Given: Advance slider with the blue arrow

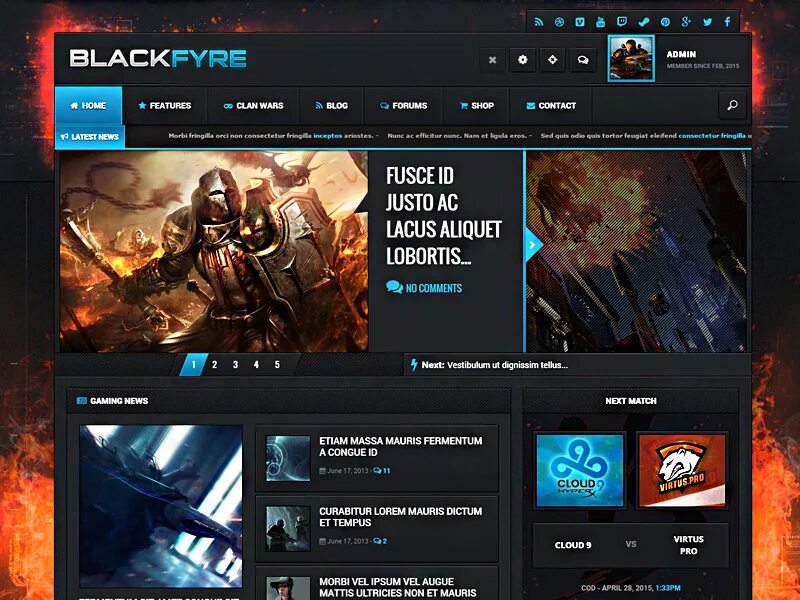Looking at the screenshot, I should (x=532, y=245).
